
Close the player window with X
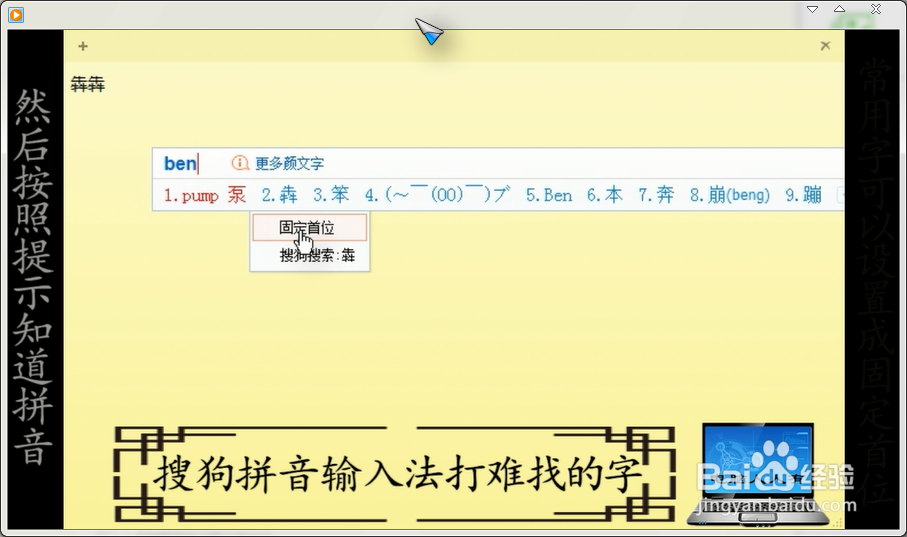coord(876,9)
